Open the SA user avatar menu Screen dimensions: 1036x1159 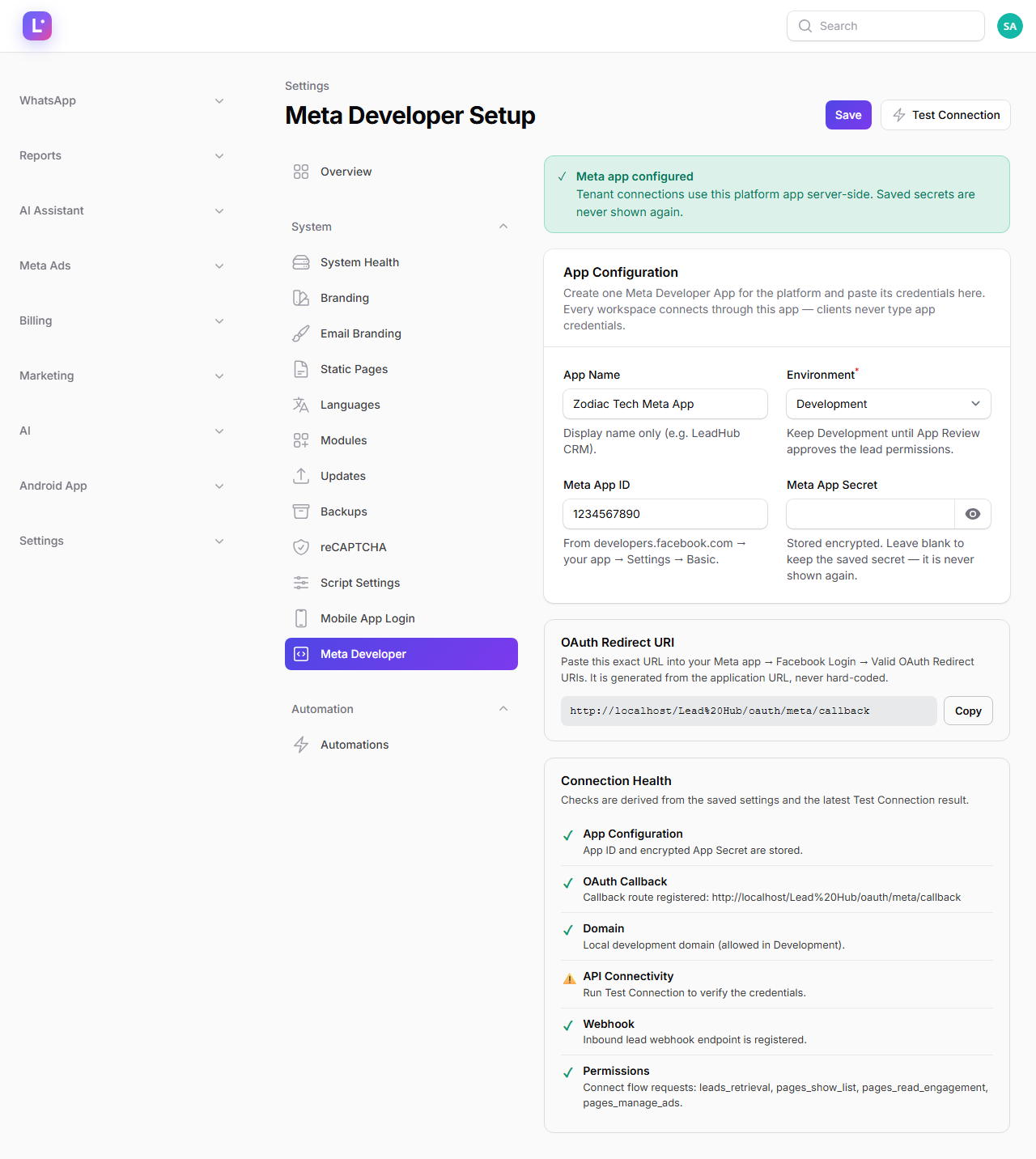[x=1009, y=26]
